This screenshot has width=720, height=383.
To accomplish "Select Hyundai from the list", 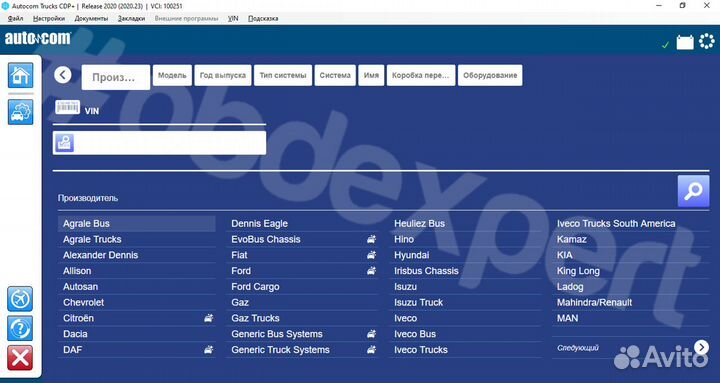I will click(x=466, y=255).
